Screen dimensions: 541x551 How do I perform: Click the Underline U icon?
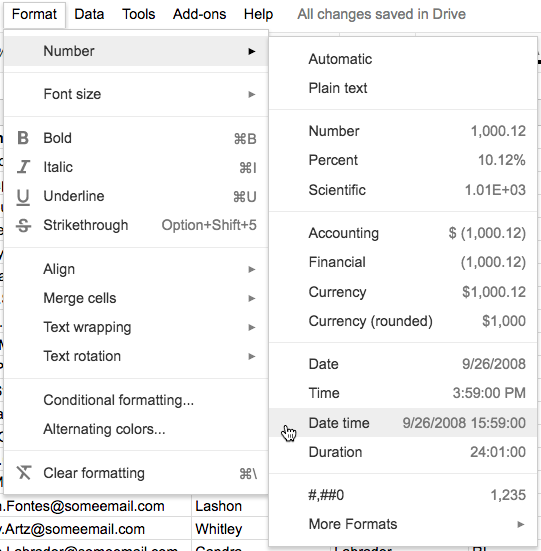pyautogui.click(x=23, y=196)
